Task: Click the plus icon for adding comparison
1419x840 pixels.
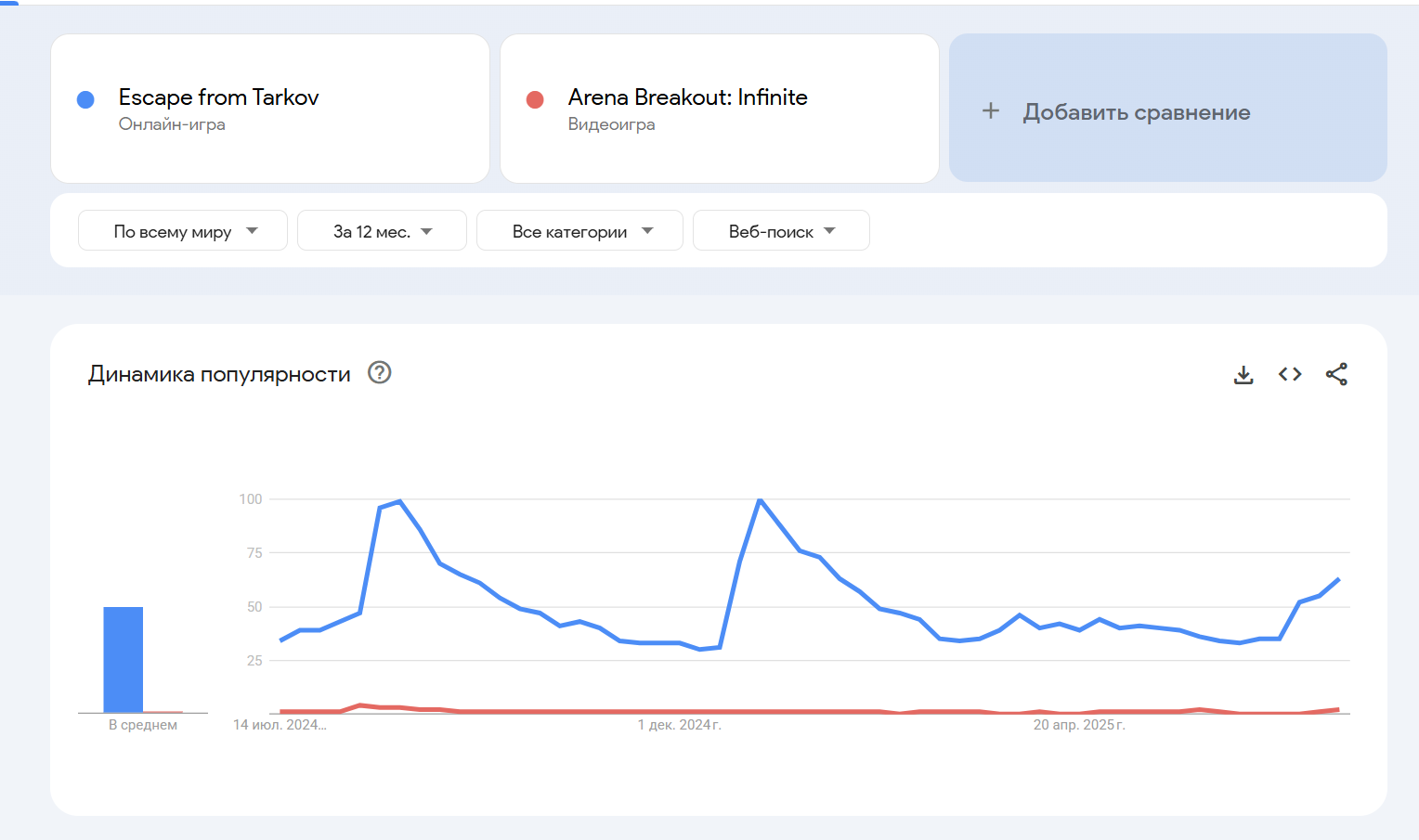Action: click(x=991, y=111)
